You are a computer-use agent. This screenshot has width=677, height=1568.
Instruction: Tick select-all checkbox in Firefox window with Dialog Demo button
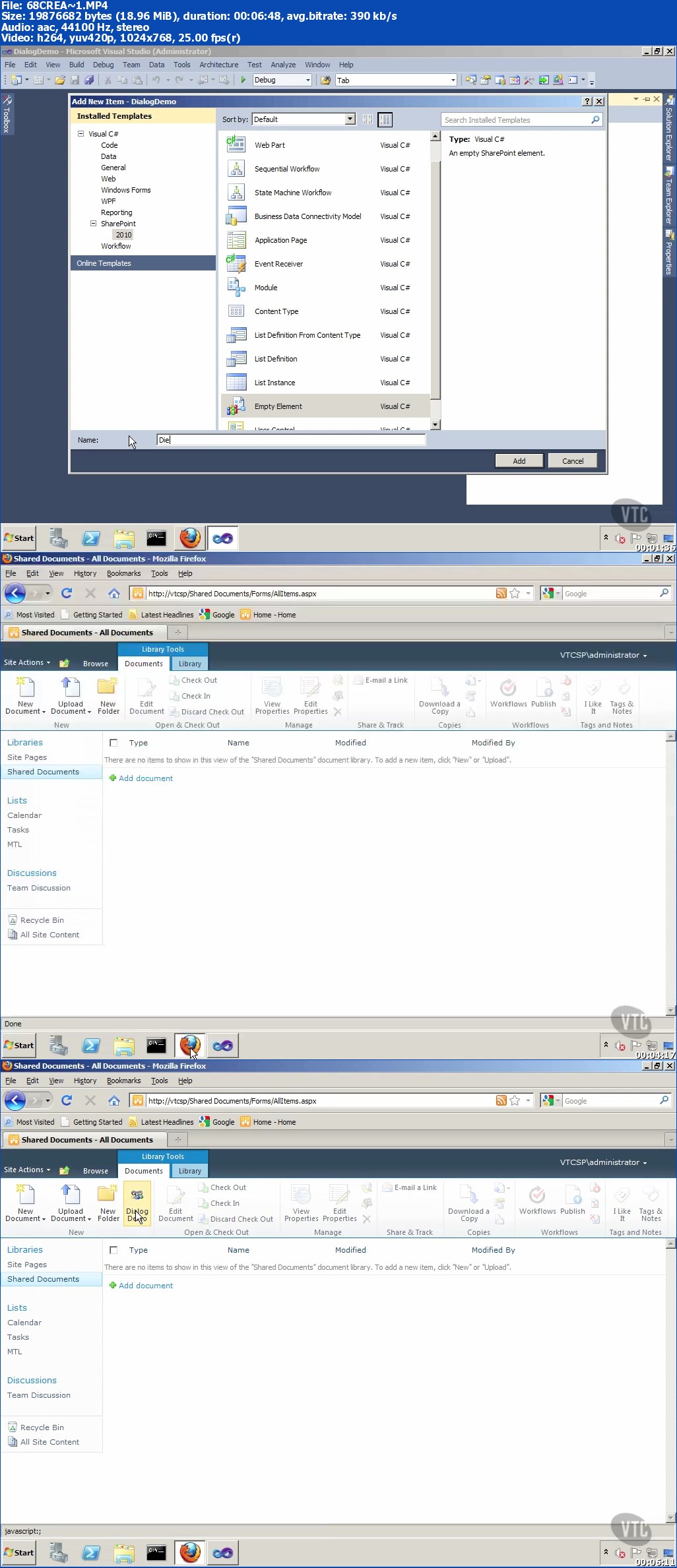click(x=113, y=1250)
